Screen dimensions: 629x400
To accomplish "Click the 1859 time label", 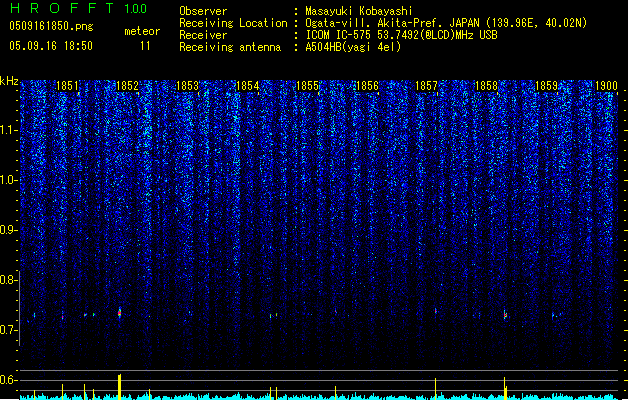I will (x=546, y=85).
